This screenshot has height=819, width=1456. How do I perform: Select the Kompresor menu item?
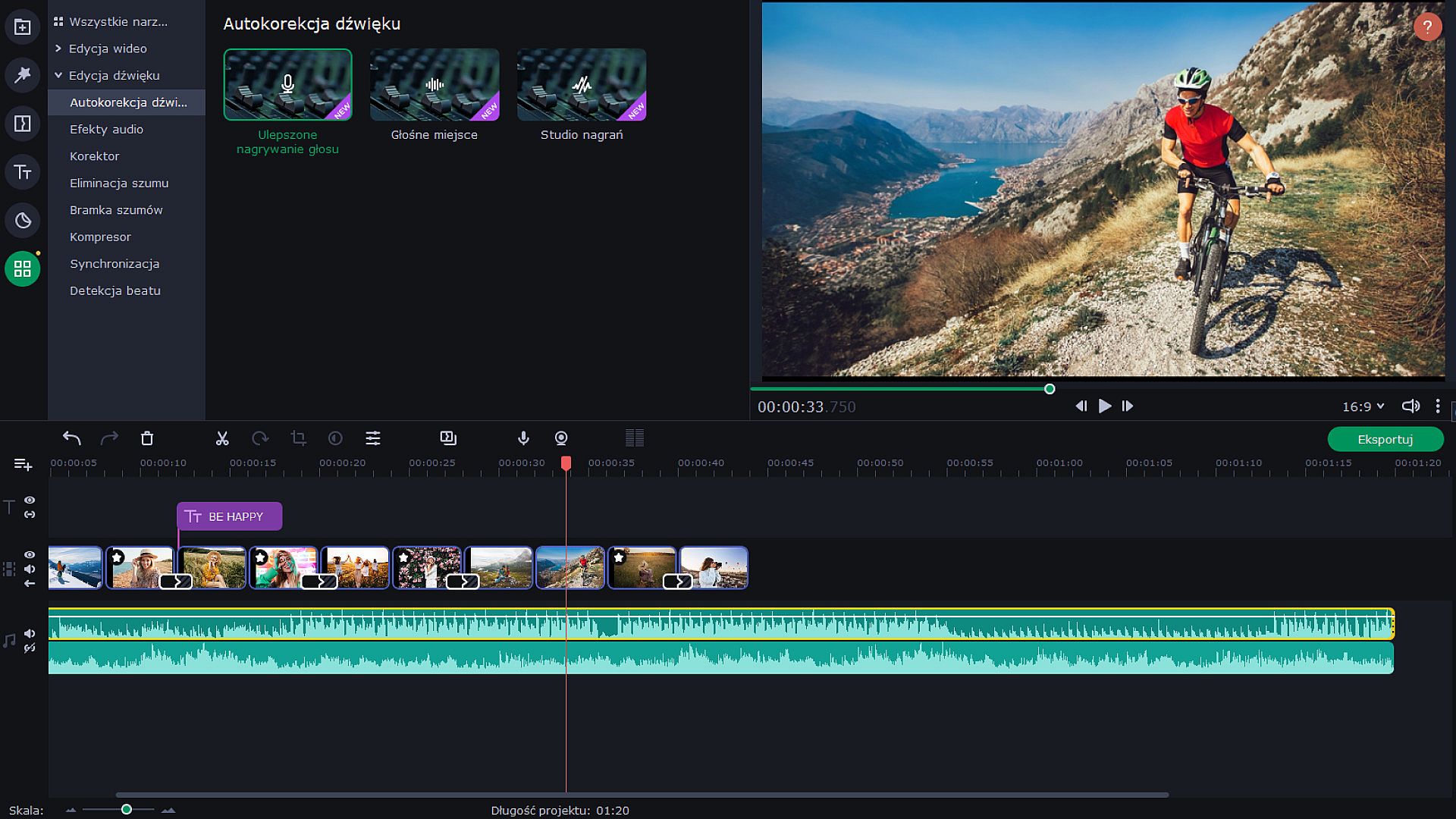[100, 237]
